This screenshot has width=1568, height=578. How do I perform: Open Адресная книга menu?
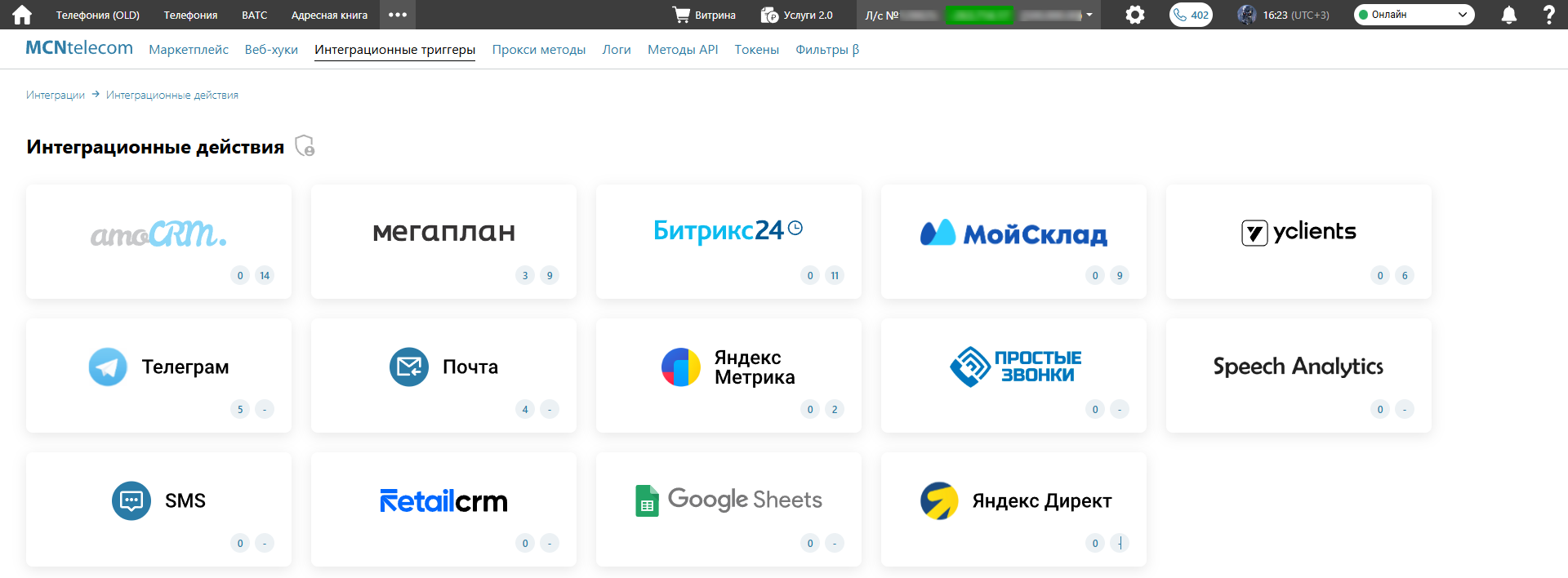(x=329, y=15)
